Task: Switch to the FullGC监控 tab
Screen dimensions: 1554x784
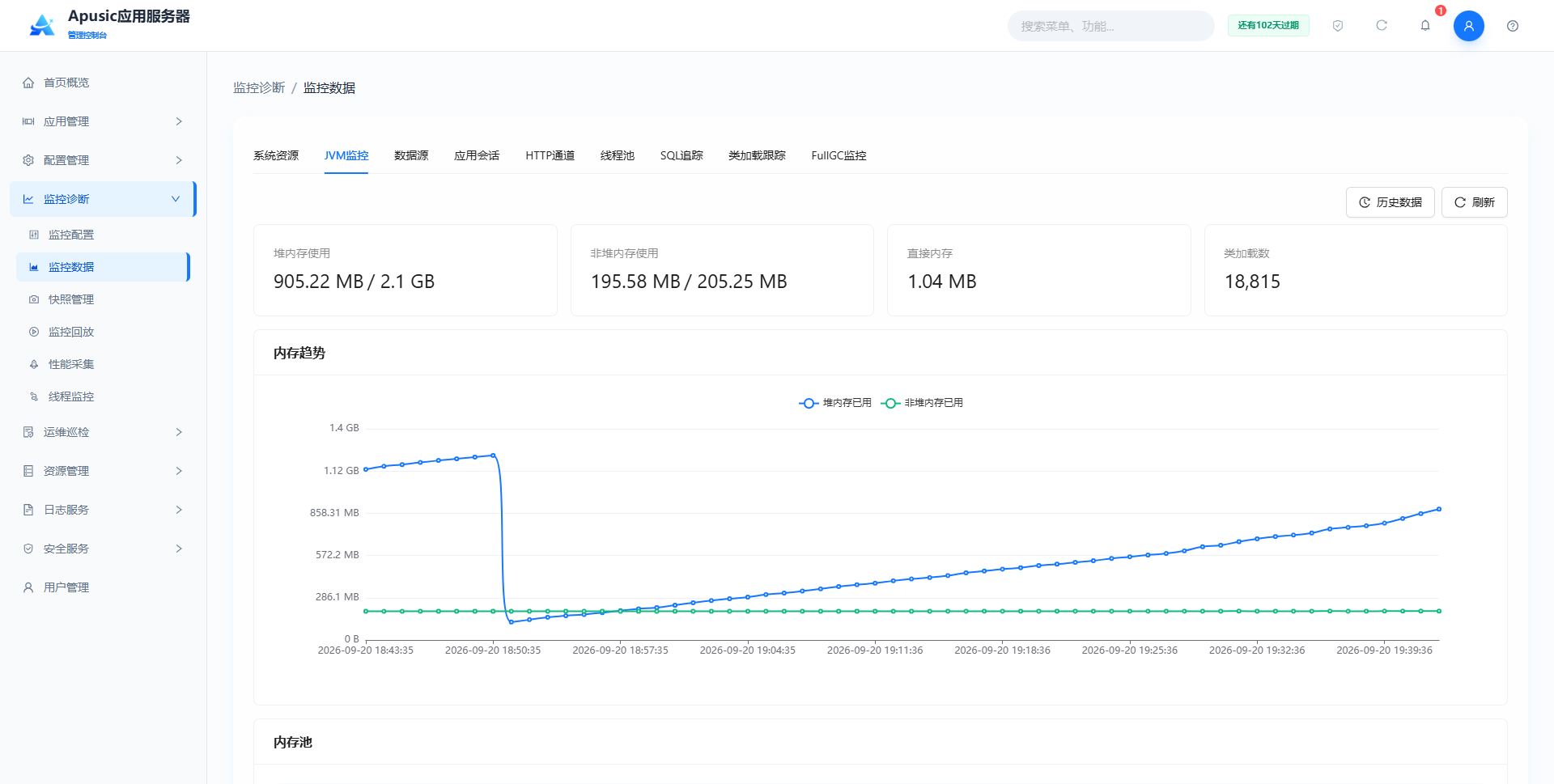Action: [x=839, y=155]
